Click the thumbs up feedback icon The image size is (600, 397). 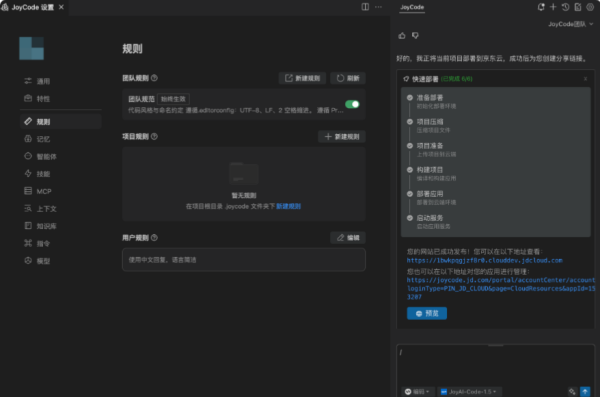click(x=402, y=36)
